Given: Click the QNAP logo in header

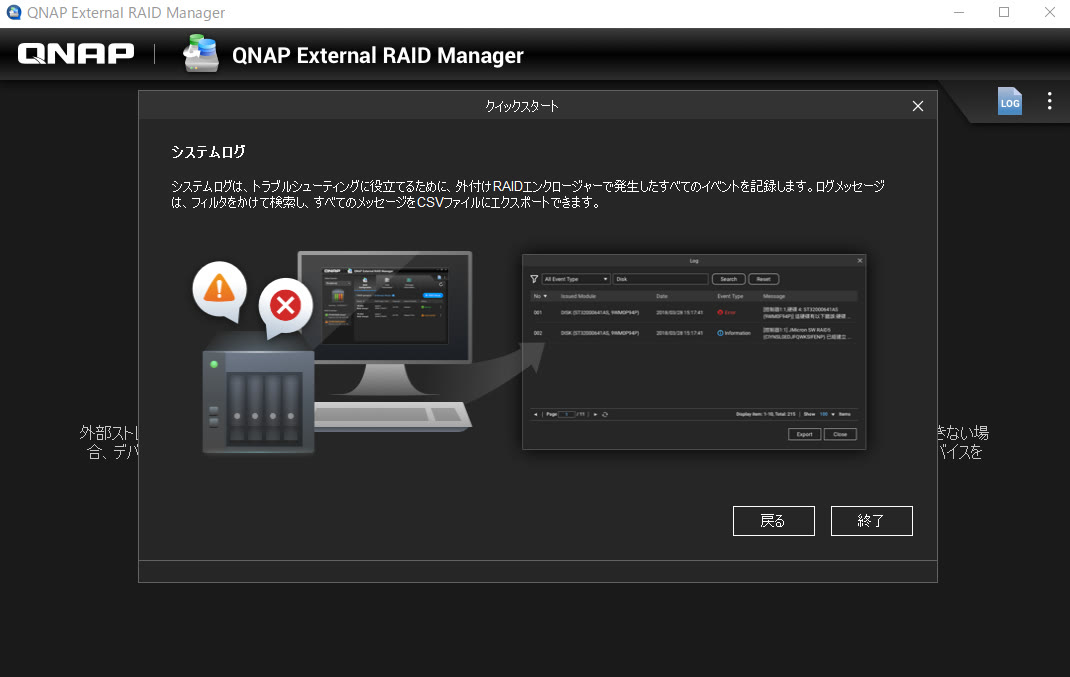Looking at the screenshot, I should pyautogui.click(x=76, y=53).
